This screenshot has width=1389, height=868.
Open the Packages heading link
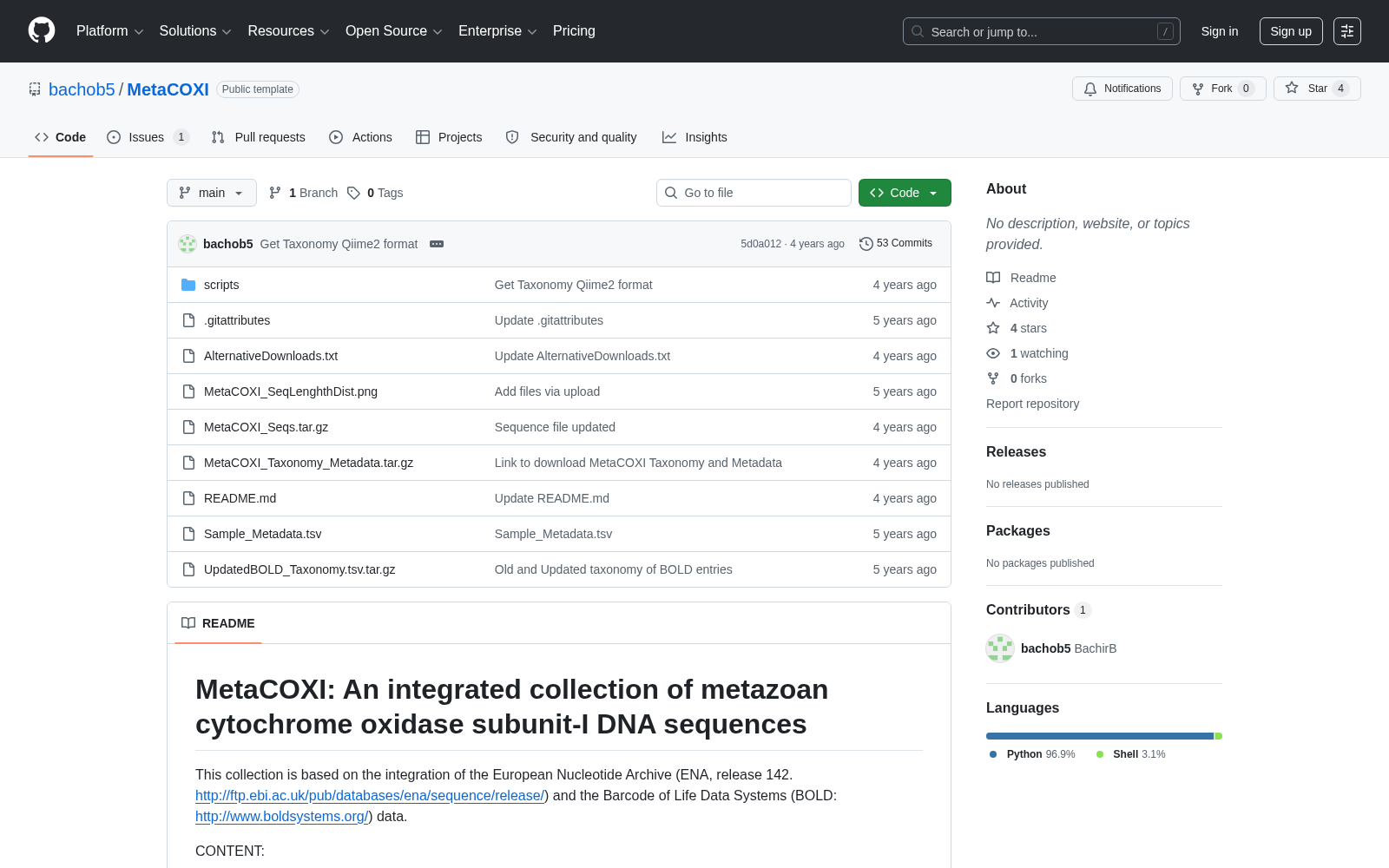pyautogui.click(x=1017, y=530)
